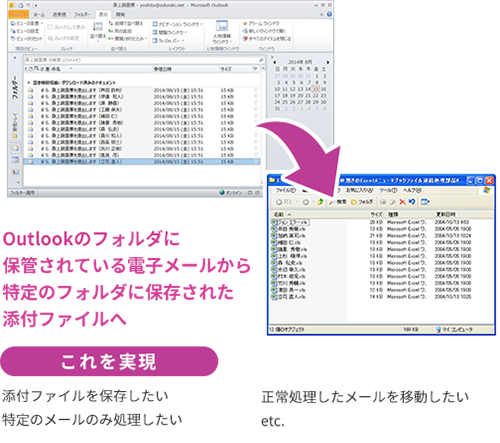Open the views dropdown in Explorer toolbar
Viewport: 500px width, 443px height.
click(425, 202)
